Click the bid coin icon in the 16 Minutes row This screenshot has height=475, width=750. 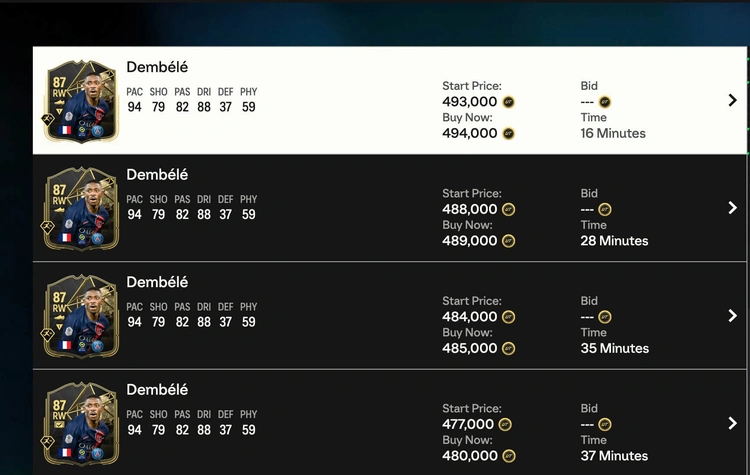[605, 102]
